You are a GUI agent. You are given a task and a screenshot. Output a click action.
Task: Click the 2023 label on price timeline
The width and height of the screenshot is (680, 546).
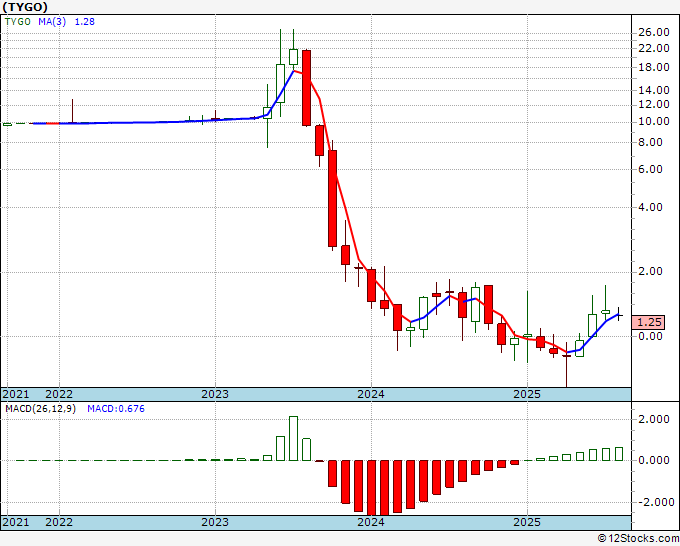click(215, 394)
